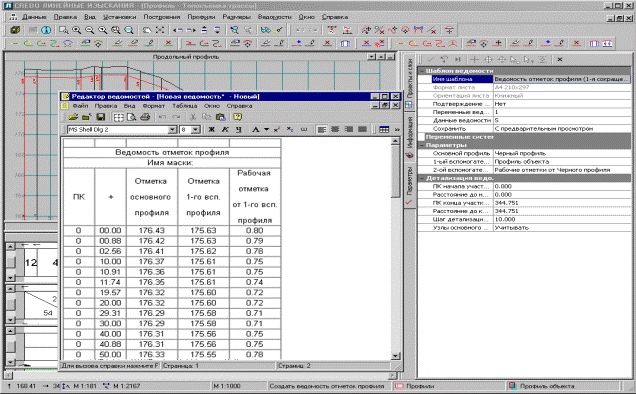Viewport: 636px width, 394px height.
Task: Click the Основной профиль value Черный профиль
Action: coord(562,153)
